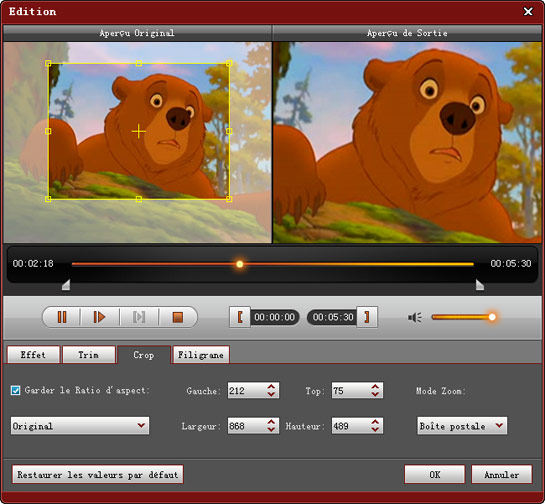Viewport: 545px width, 504px height.
Task: Click the top-right crop handle
Action: 229,63
